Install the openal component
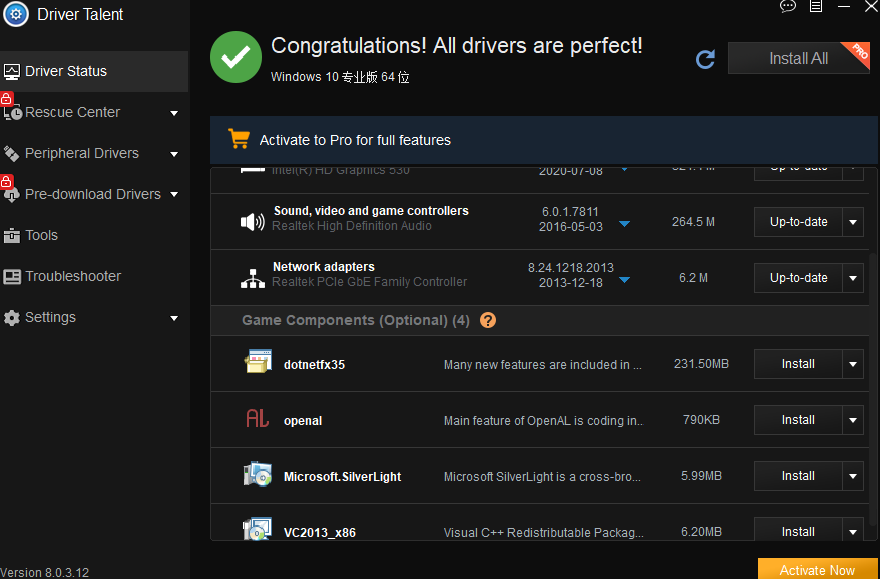The image size is (880, 579). (x=798, y=420)
